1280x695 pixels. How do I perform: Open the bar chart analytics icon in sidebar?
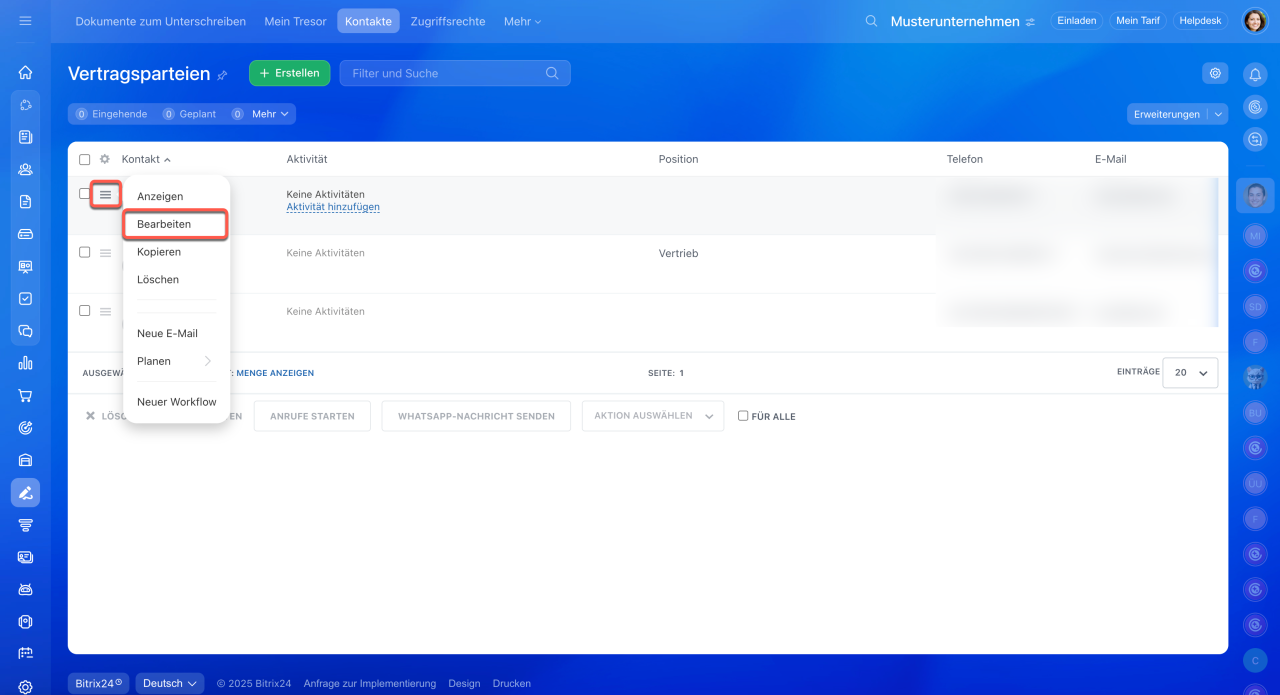click(25, 363)
